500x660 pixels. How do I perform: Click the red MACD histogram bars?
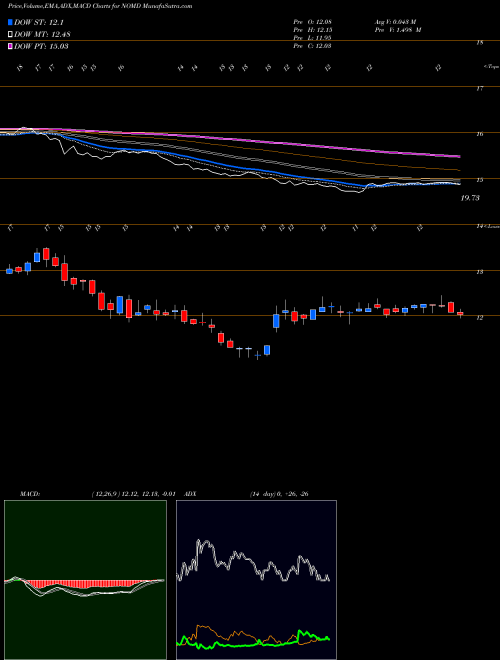click(83, 585)
